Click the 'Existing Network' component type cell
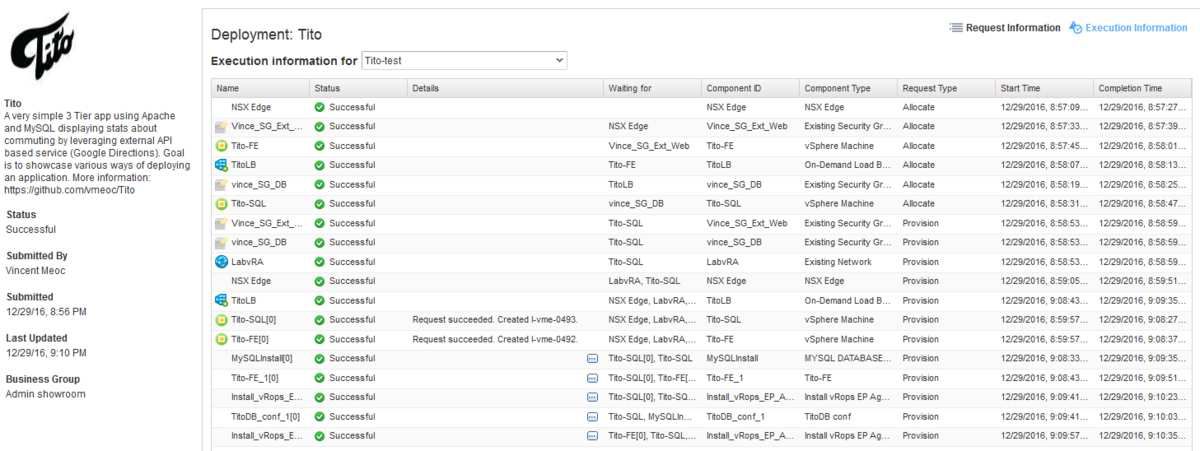The image size is (1200, 451). click(838, 262)
